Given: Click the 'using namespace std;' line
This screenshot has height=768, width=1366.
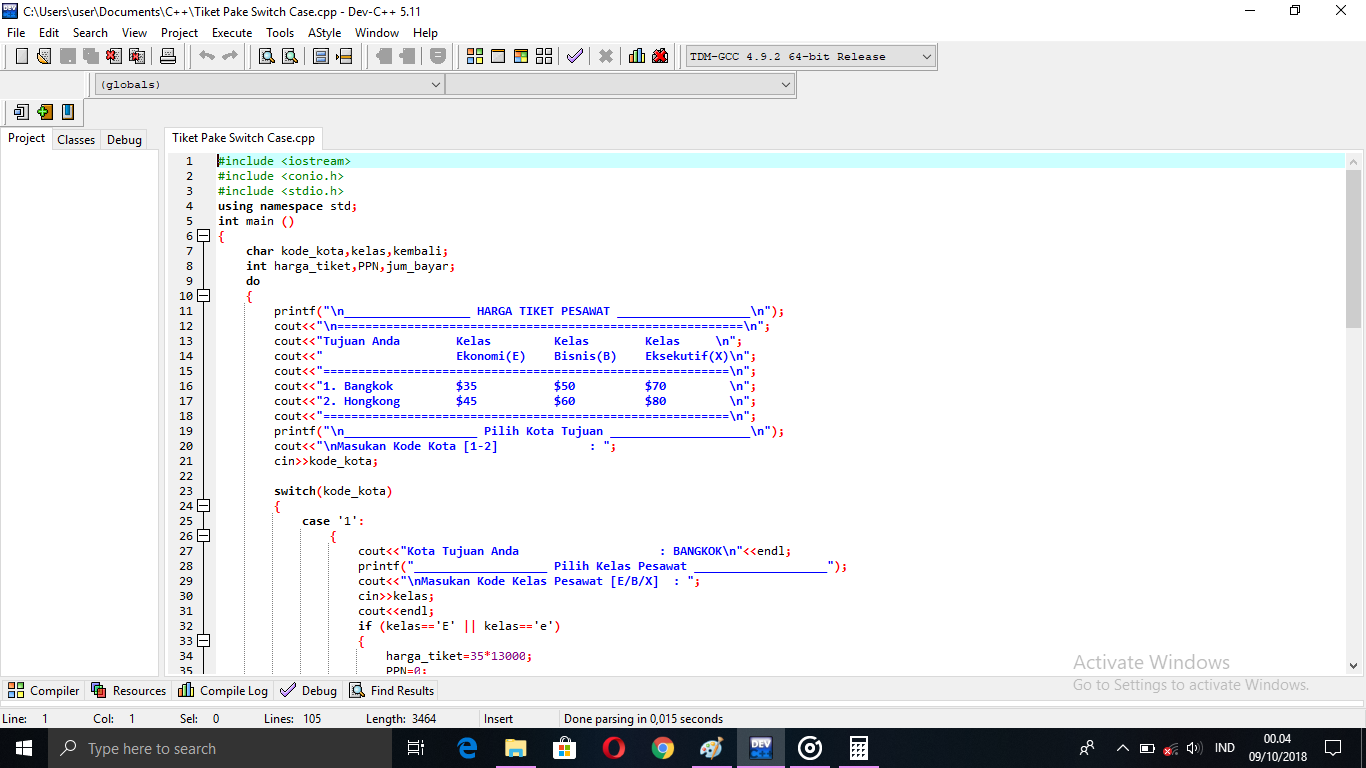Looking at the screenshot, I should (287, 206).
